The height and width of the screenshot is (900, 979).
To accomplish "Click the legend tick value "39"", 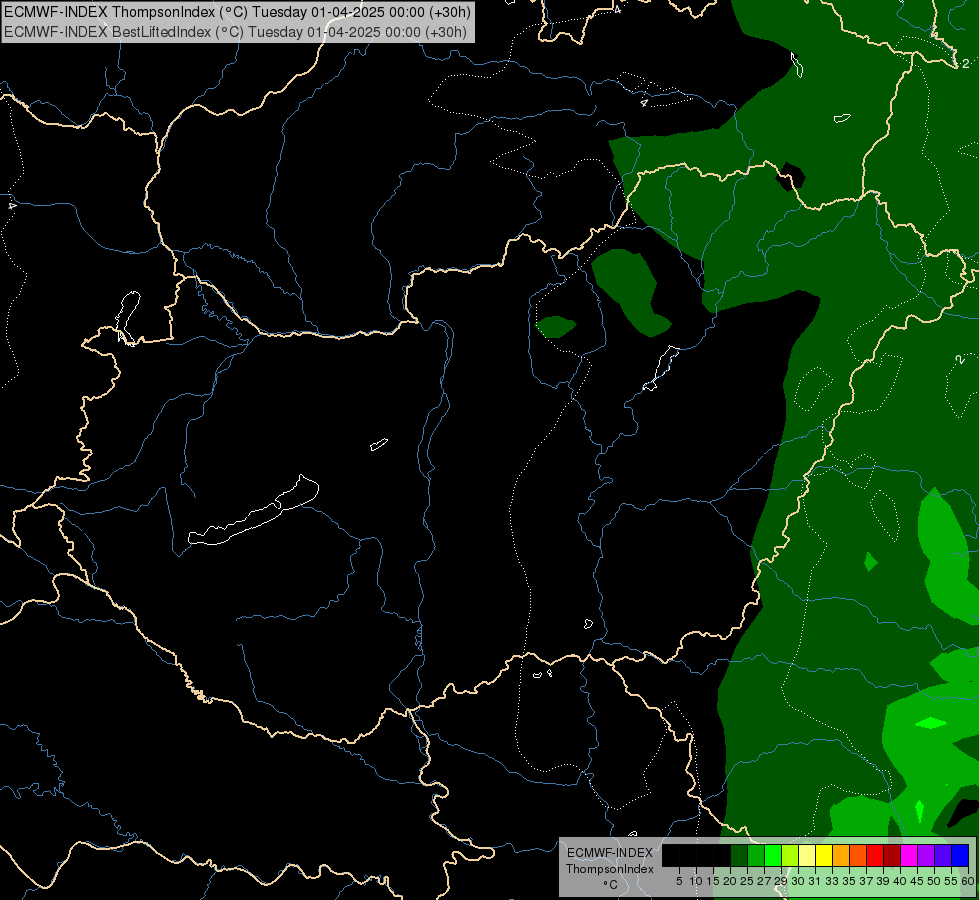I will 883,881.
